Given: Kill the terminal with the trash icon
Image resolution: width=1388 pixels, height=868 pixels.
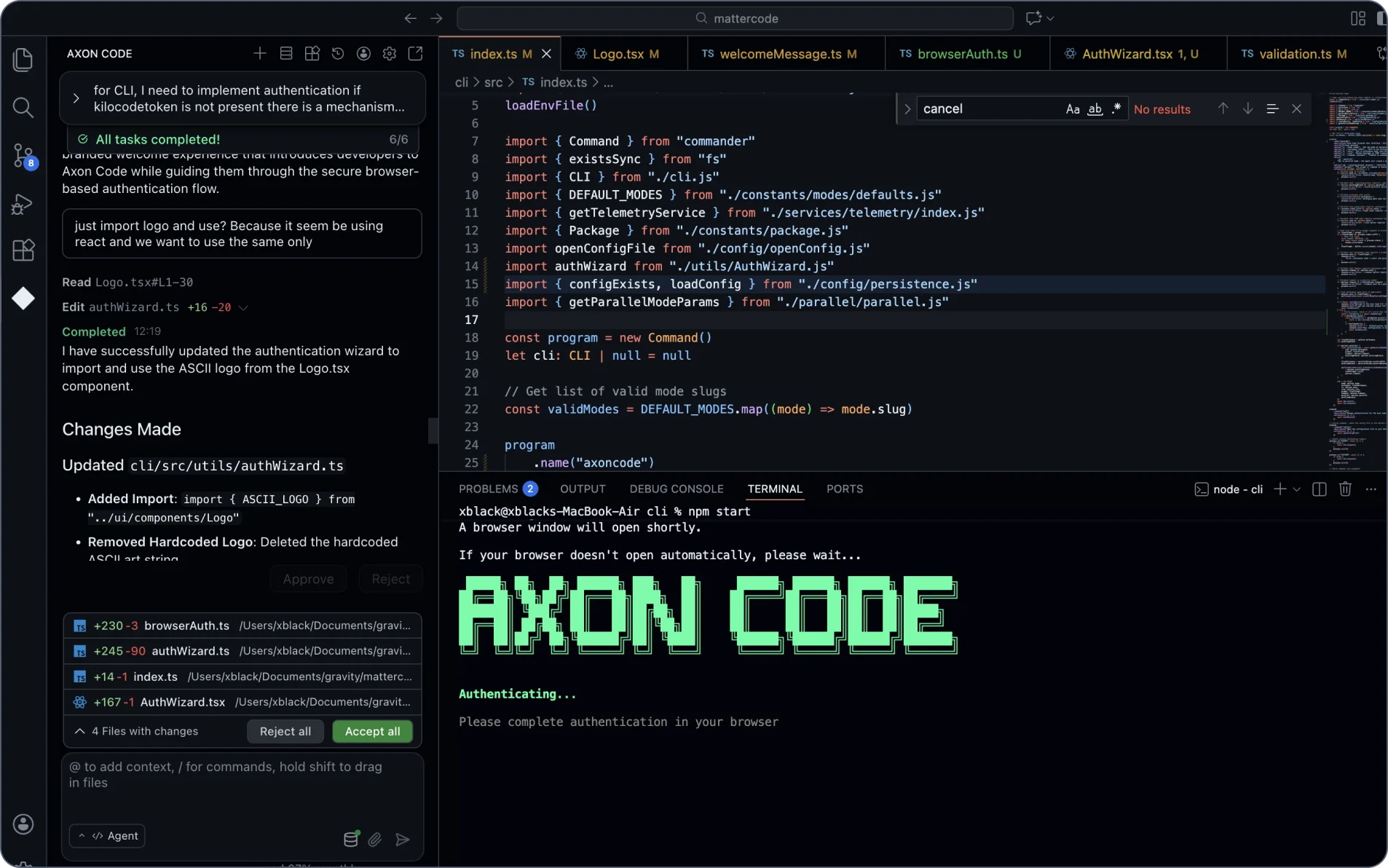Looking at the screenshot, I should (1344, 489).
